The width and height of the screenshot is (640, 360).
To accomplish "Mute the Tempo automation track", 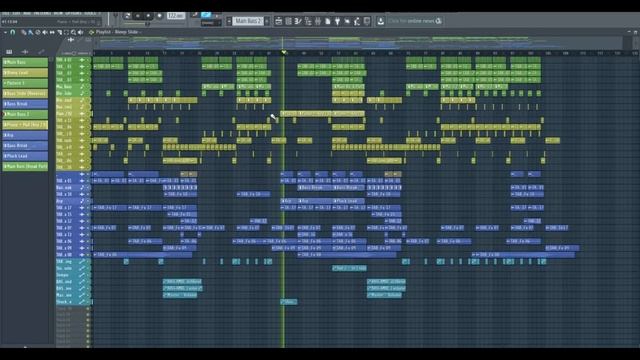I will pos(88,275).
